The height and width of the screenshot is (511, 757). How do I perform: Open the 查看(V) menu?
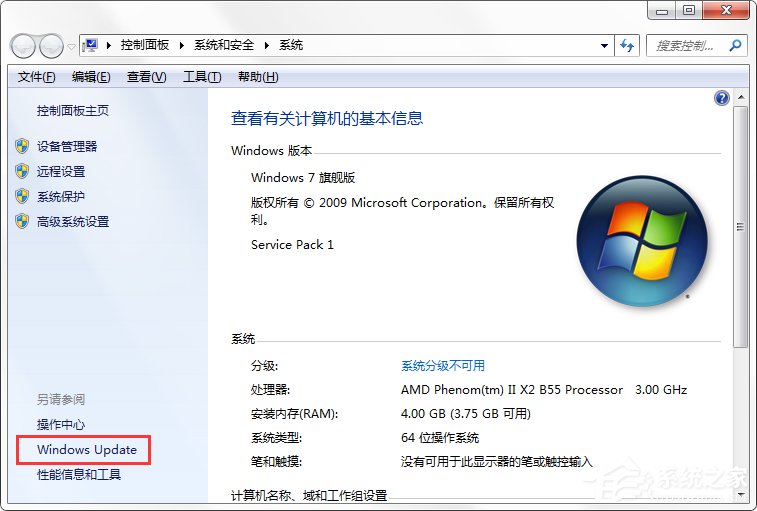click(146, 77)
